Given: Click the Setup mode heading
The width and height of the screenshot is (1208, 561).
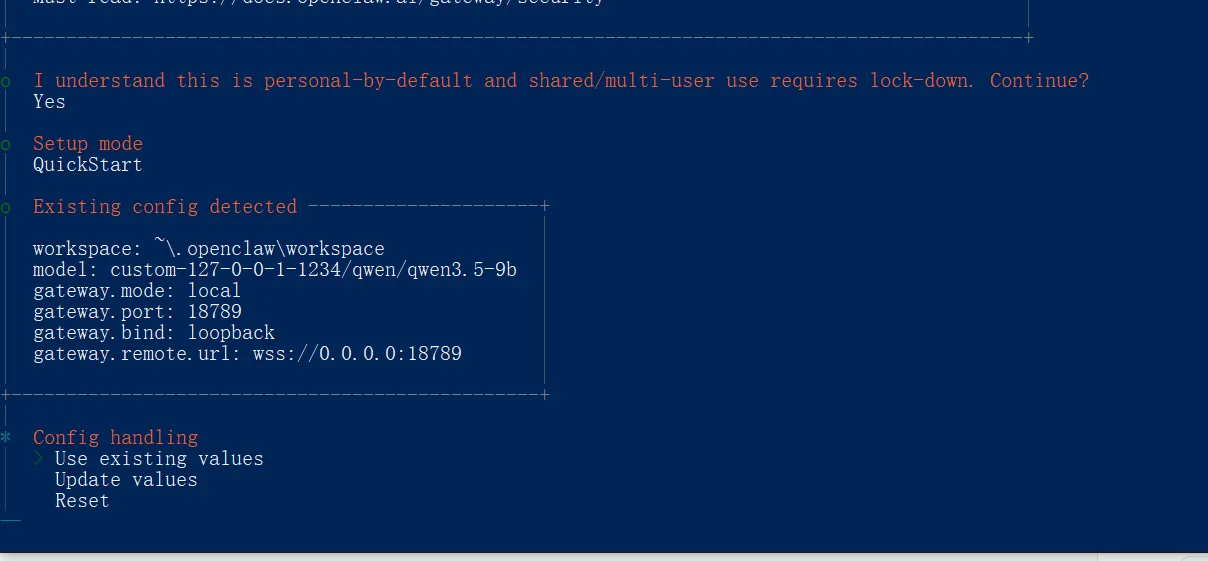Looking at the screenshot, I should point(88,144).
